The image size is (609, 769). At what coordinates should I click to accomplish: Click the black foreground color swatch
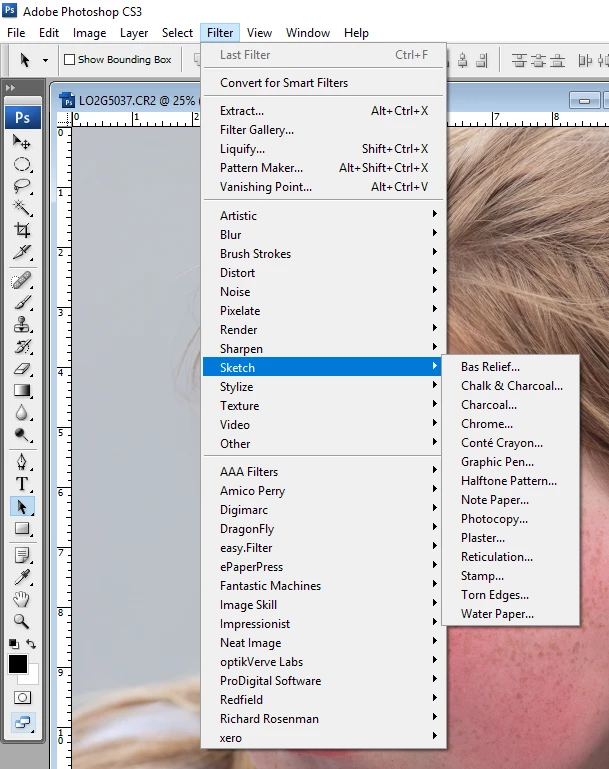[x=16, y=664]
